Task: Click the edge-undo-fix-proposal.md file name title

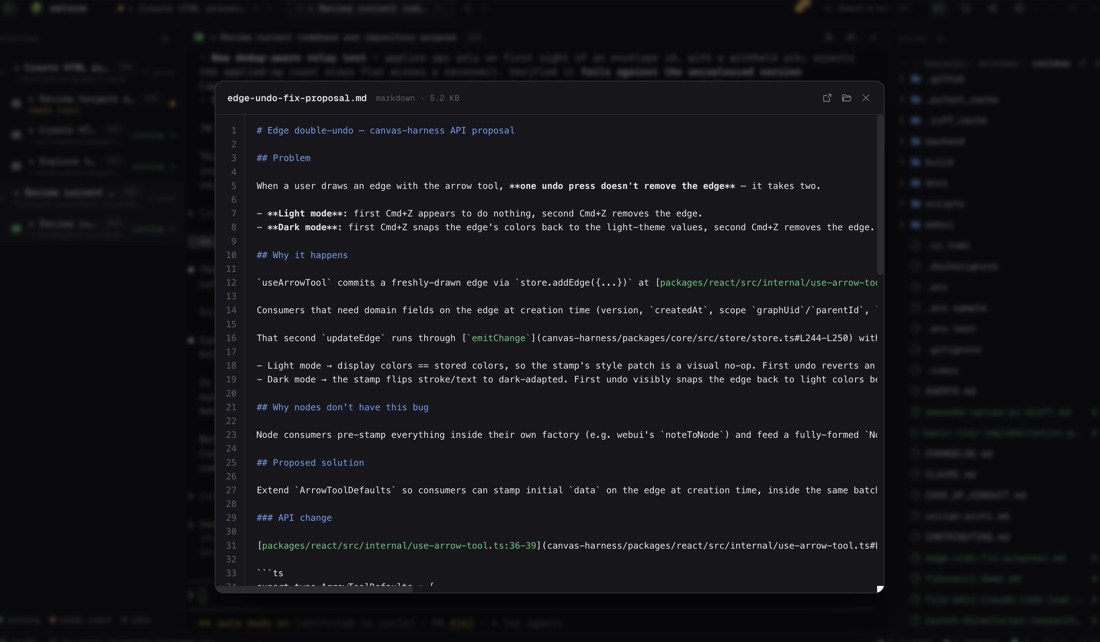Action: click(297, 98)
